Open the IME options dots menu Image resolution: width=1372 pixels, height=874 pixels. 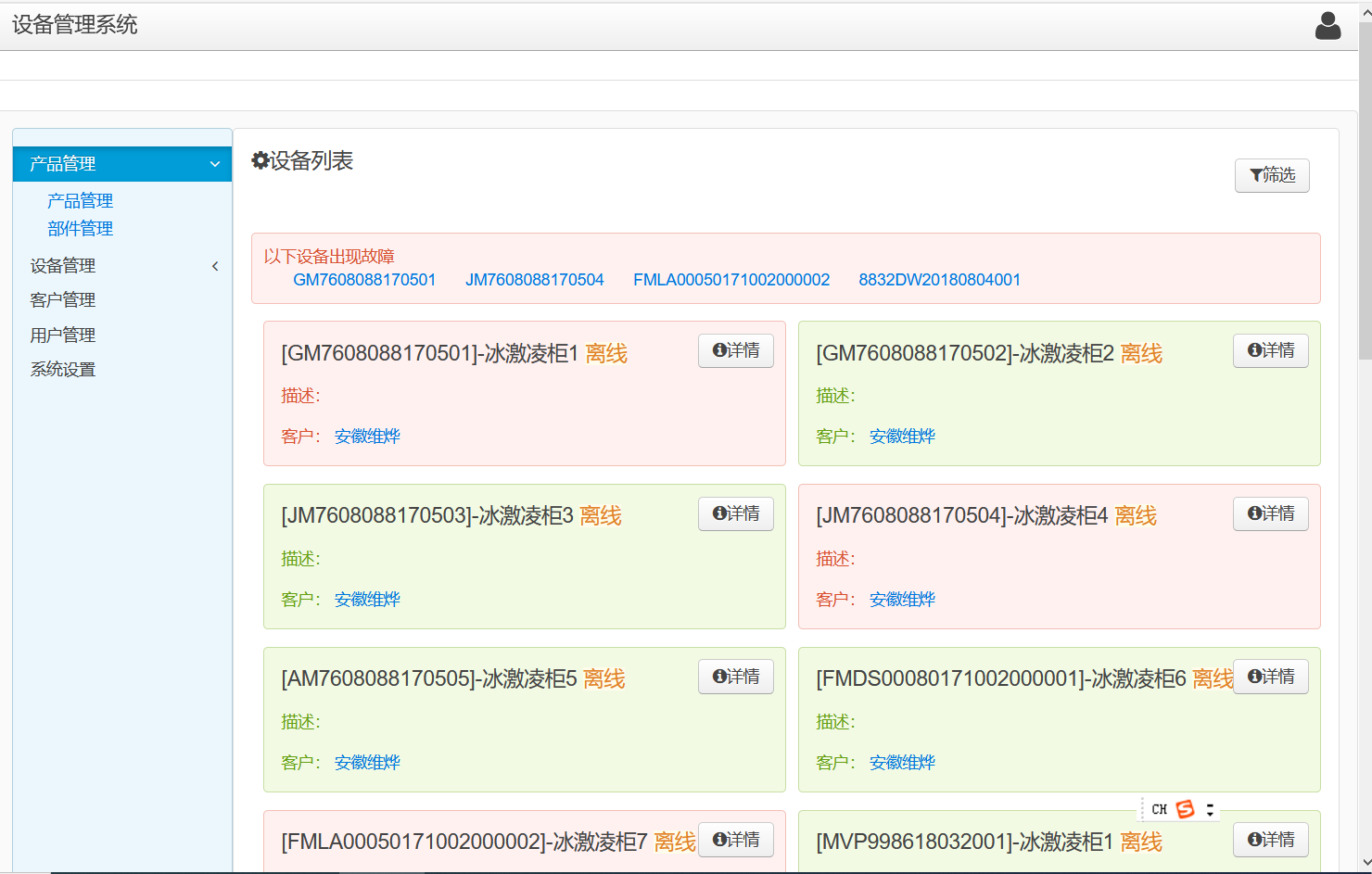1210,809
